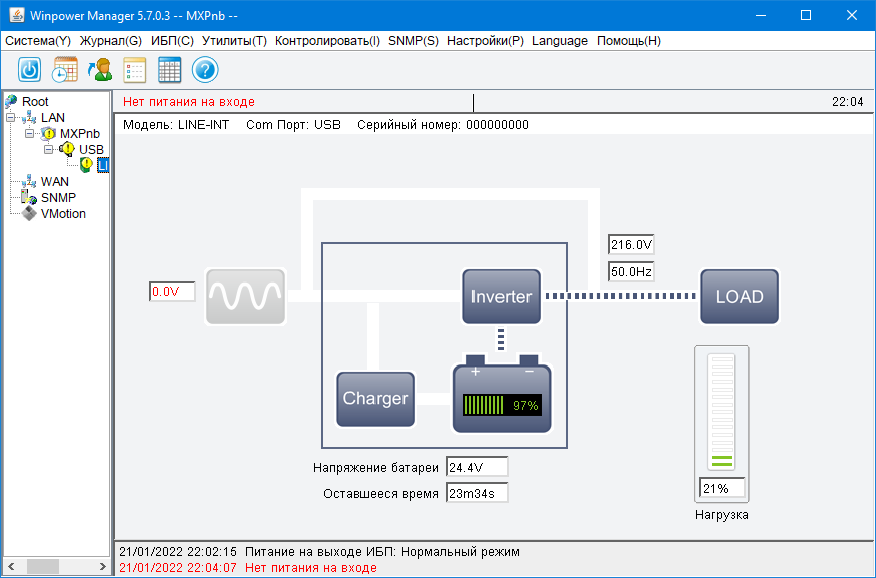Select the VMotion tree item label
Screen dimensions: 876x578
pos(63,213)
